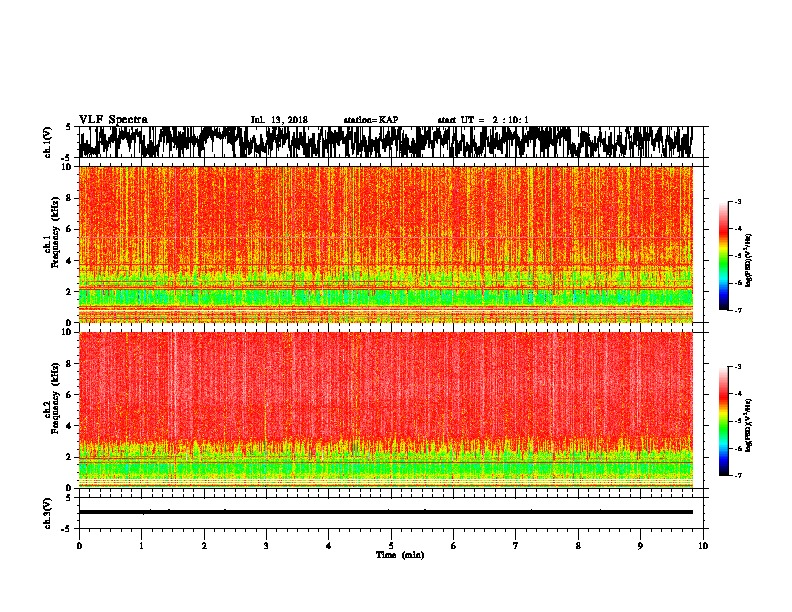Click the ch.2 spectrogram panel

386,410
